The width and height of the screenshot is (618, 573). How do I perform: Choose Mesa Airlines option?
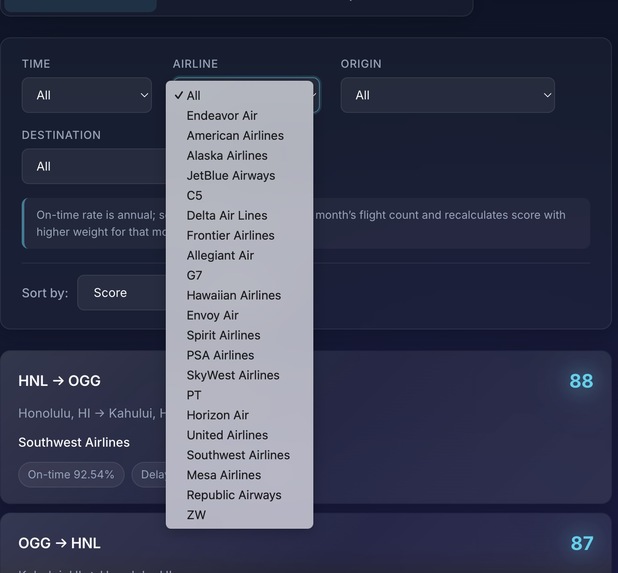(239, 475)
